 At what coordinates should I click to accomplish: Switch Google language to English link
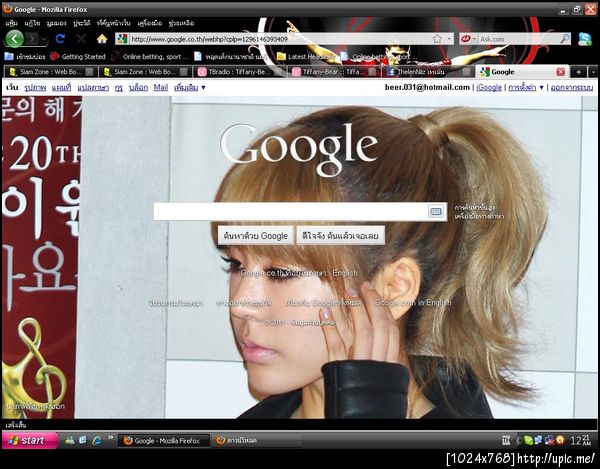345,273
